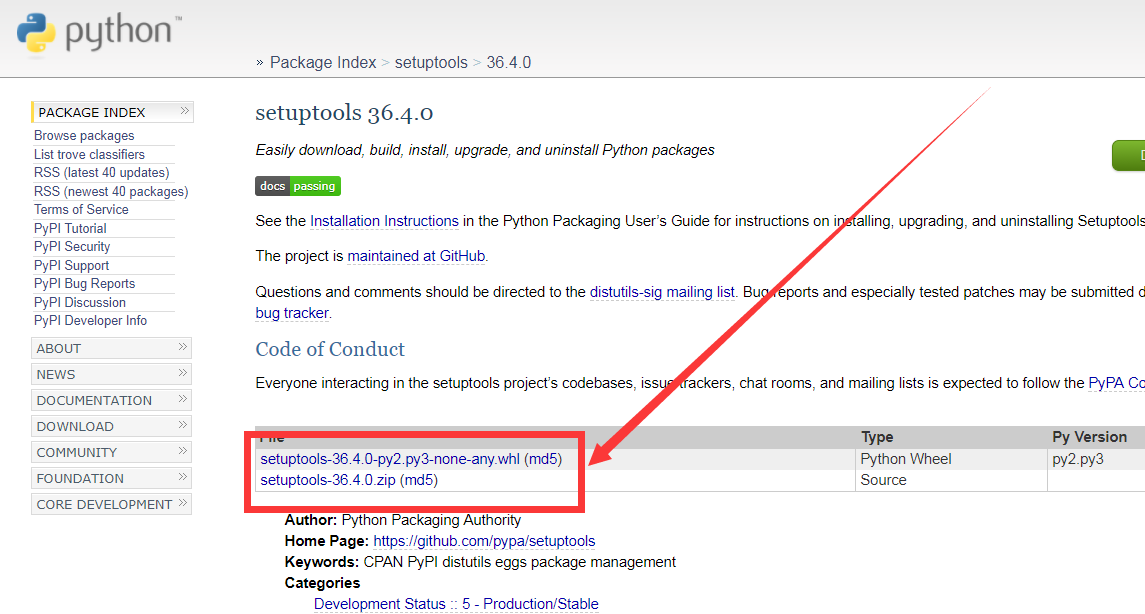Open Development Status 5 Production/Stable classifier

point(456,604)
